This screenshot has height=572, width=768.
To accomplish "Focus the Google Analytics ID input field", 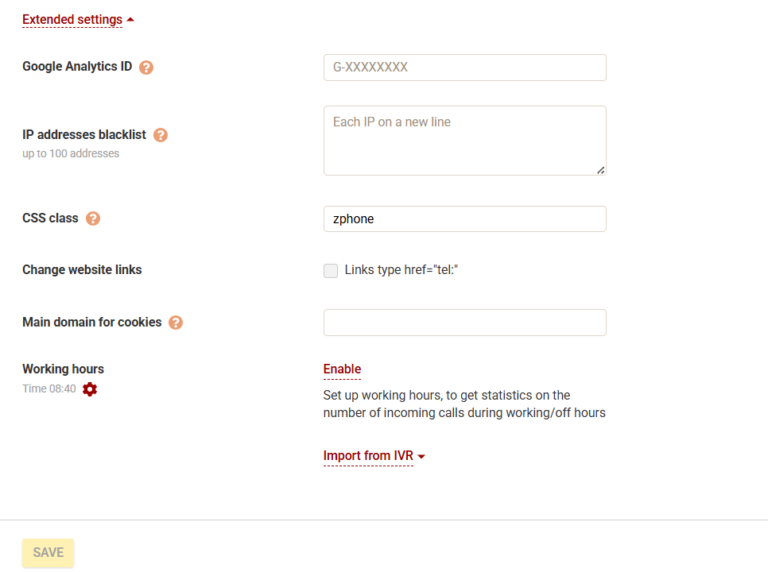I will point(465,68).
